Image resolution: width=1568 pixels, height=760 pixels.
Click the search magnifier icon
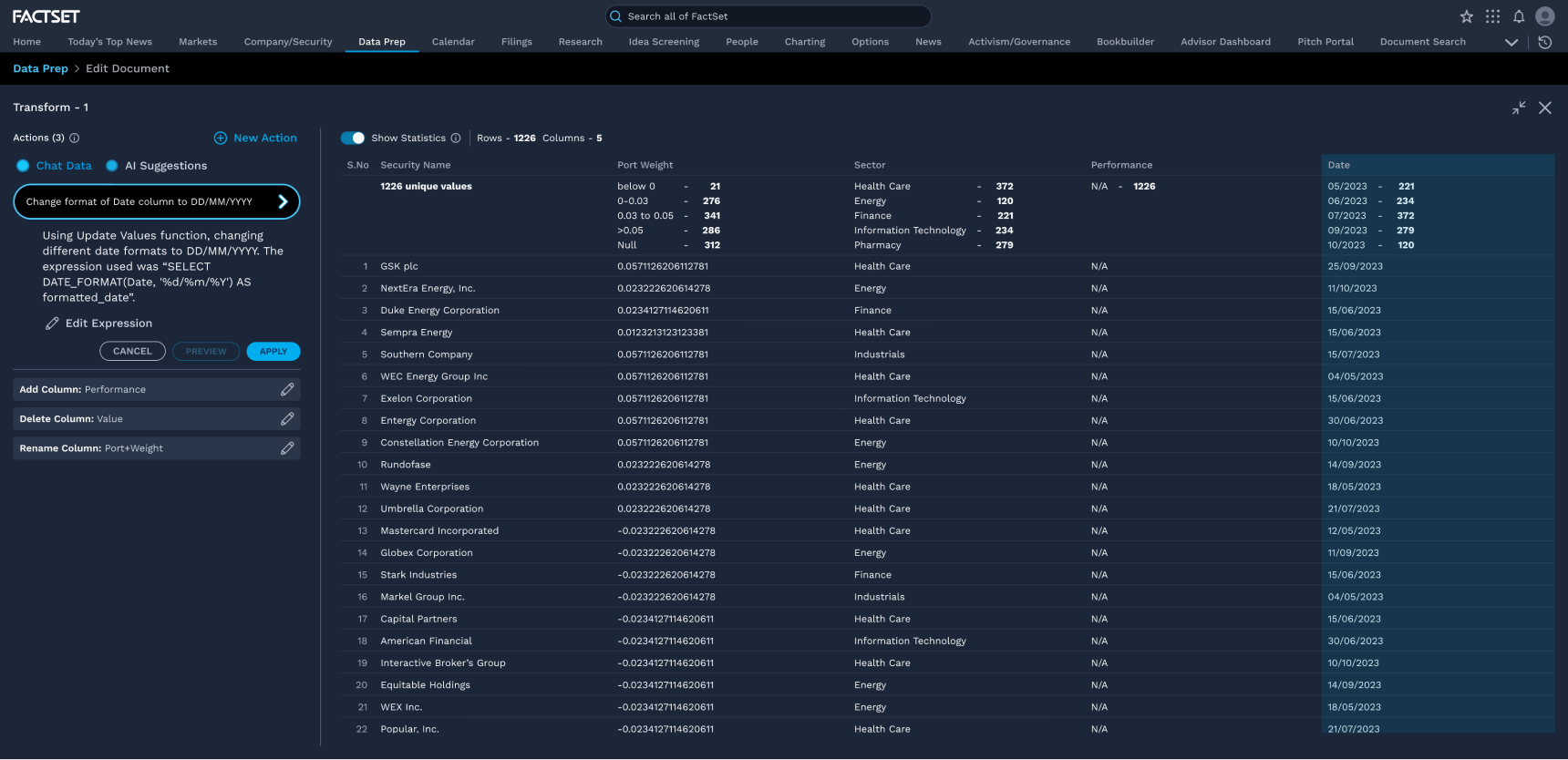pyautogui.click(x=616, y=16)
